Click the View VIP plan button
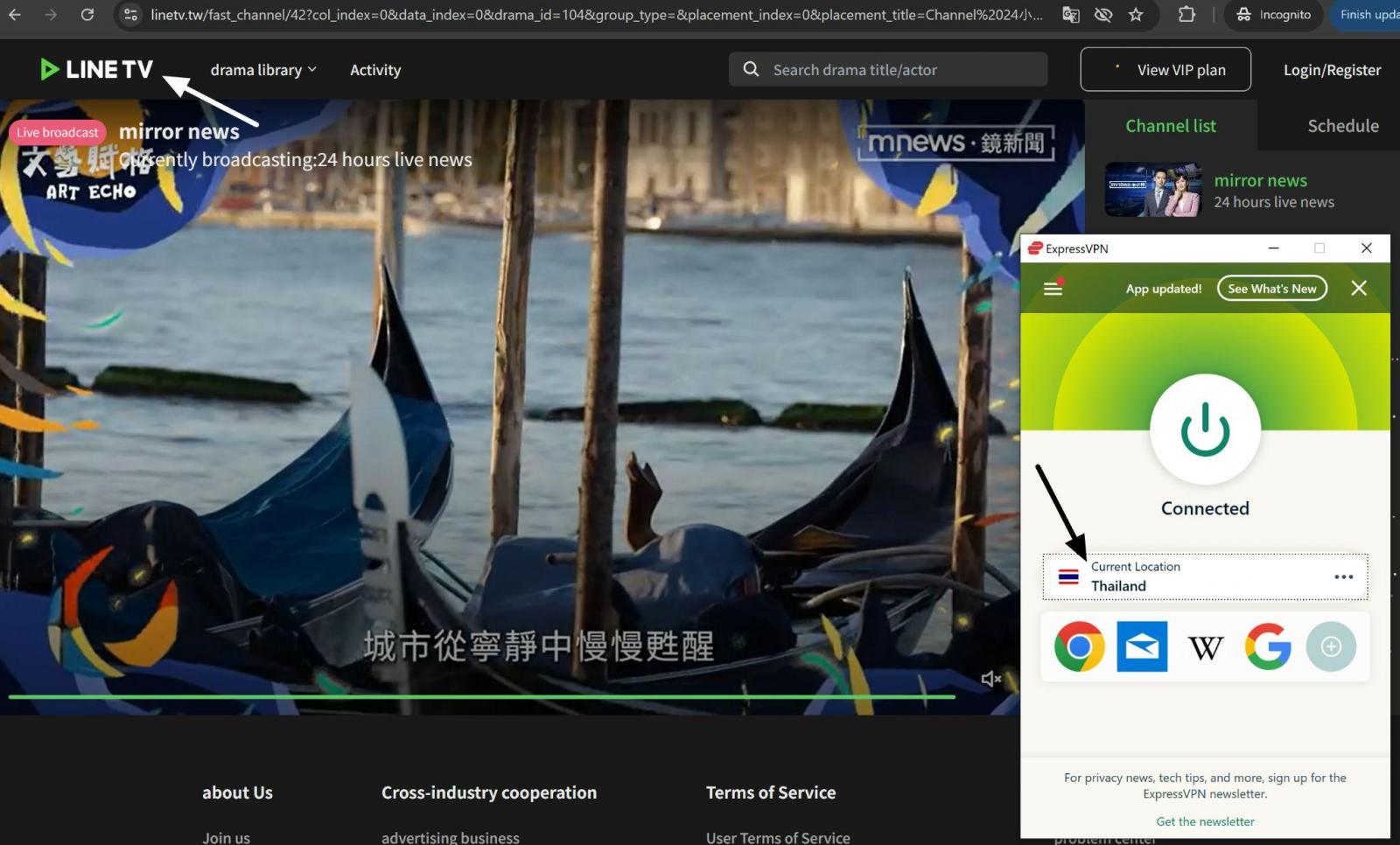The width and height of the screenshot is (1400, 845). [1165, 69]
